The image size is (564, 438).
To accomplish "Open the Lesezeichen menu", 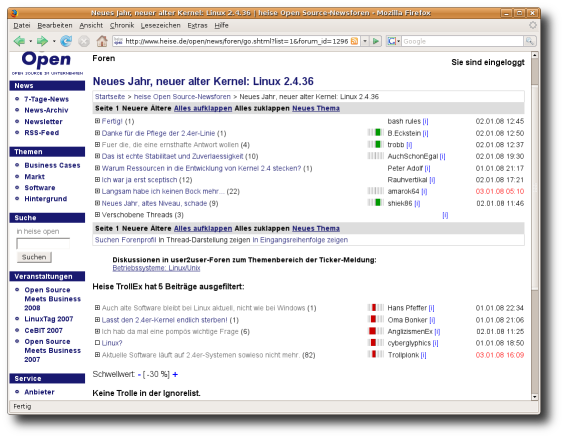I will point(160,26).
